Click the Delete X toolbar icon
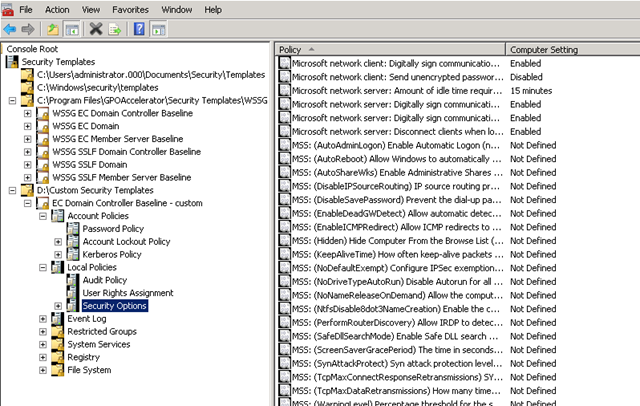 (96, 28)
